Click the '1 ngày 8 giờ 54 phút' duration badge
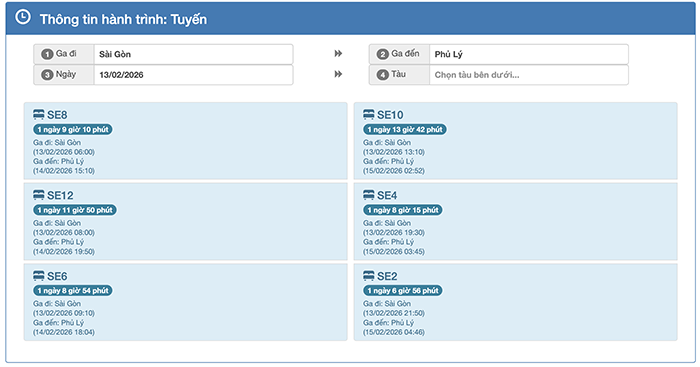 point(73,291)
